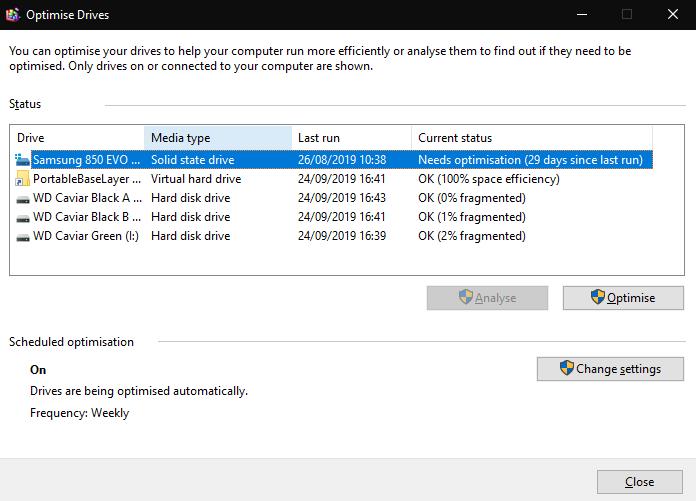The height and width of the screenshot is (501, 696).
Task: Click the PortableBaseLayer drive icon
Action: pos(22,179)
